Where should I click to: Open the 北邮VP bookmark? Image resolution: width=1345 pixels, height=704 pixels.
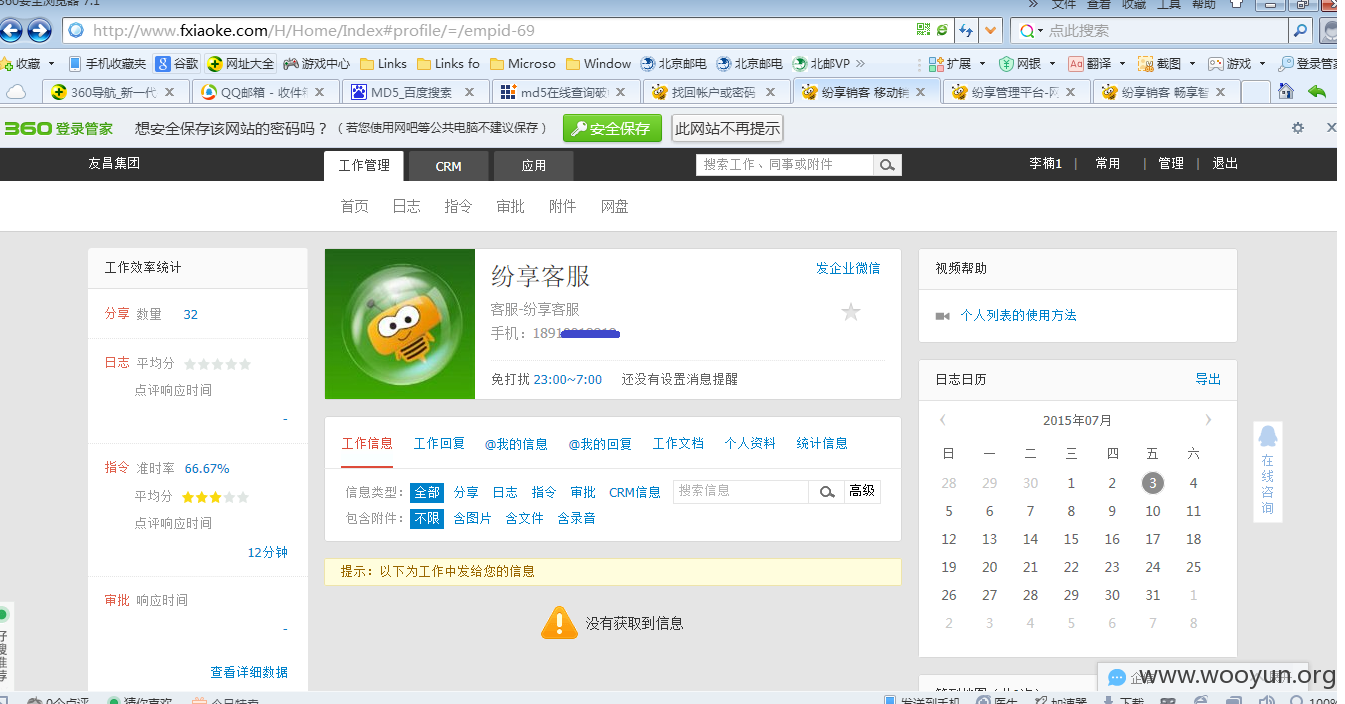click(x=821, y=63)
